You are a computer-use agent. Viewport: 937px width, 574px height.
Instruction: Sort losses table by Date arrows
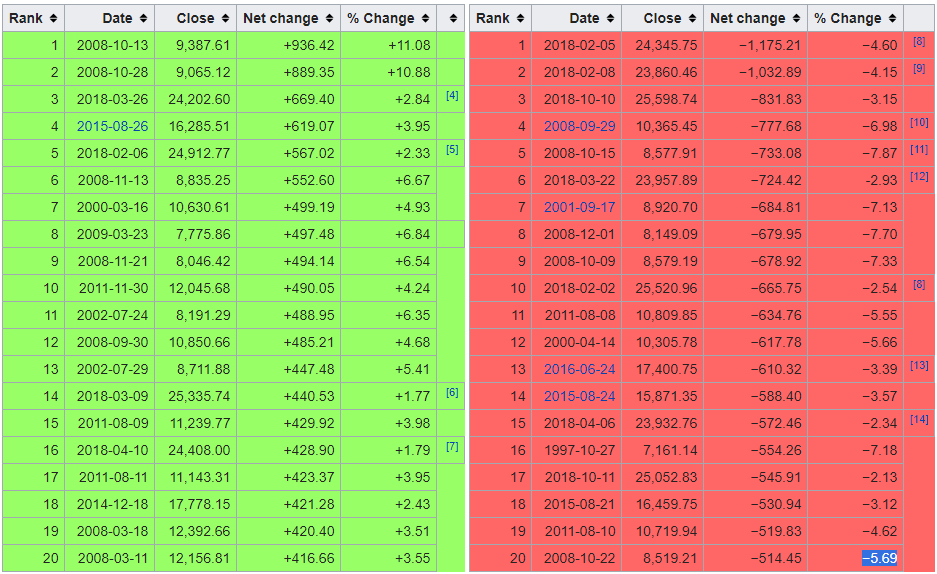610,19
